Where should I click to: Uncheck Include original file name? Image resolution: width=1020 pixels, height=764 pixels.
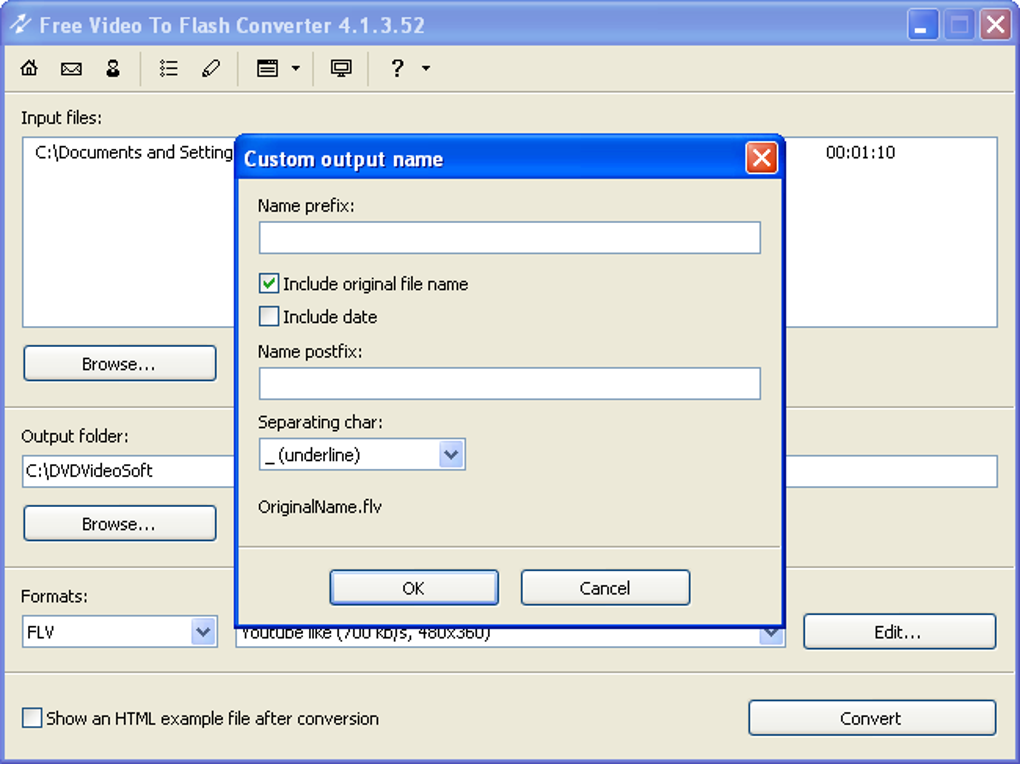click(x=269, y=284)
